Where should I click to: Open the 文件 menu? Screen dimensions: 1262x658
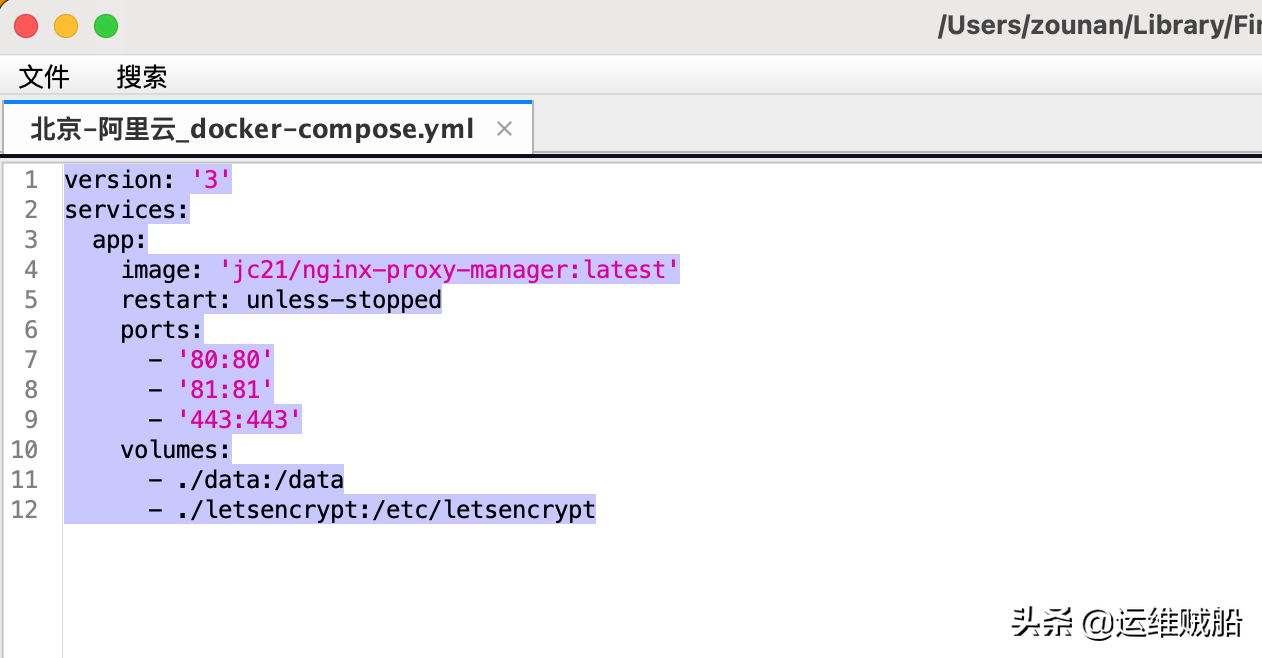click(x=44, y=76)
